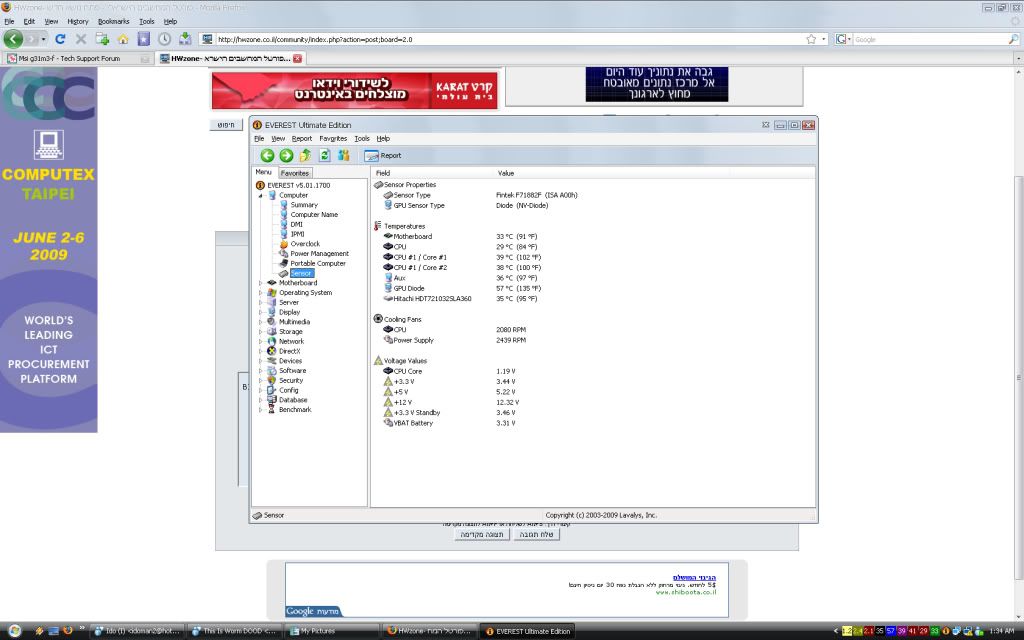Open Firefox history clock icon
The height and width of the screenshot is (640, 1024).
click(165, 39)
